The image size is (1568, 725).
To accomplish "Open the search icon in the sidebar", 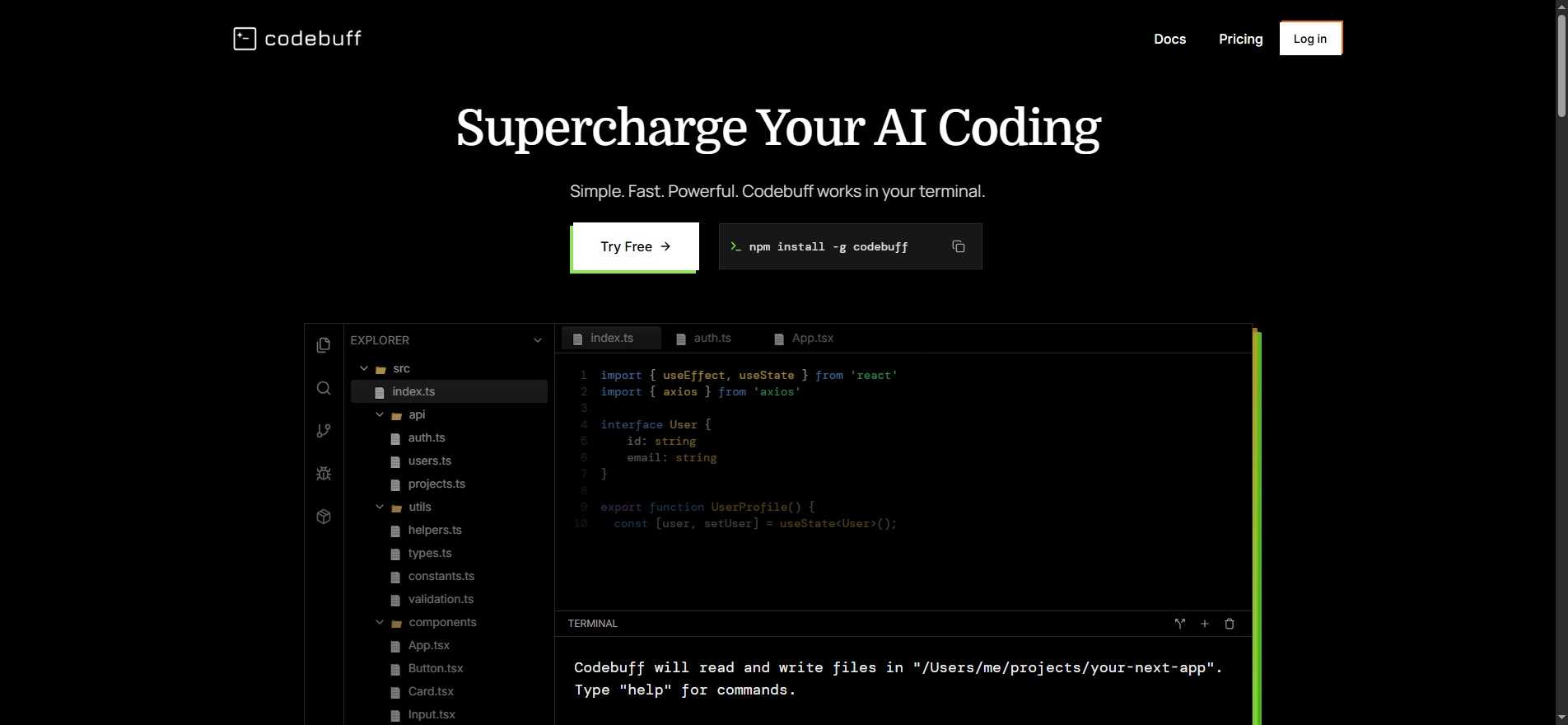I will coord(324,388).
